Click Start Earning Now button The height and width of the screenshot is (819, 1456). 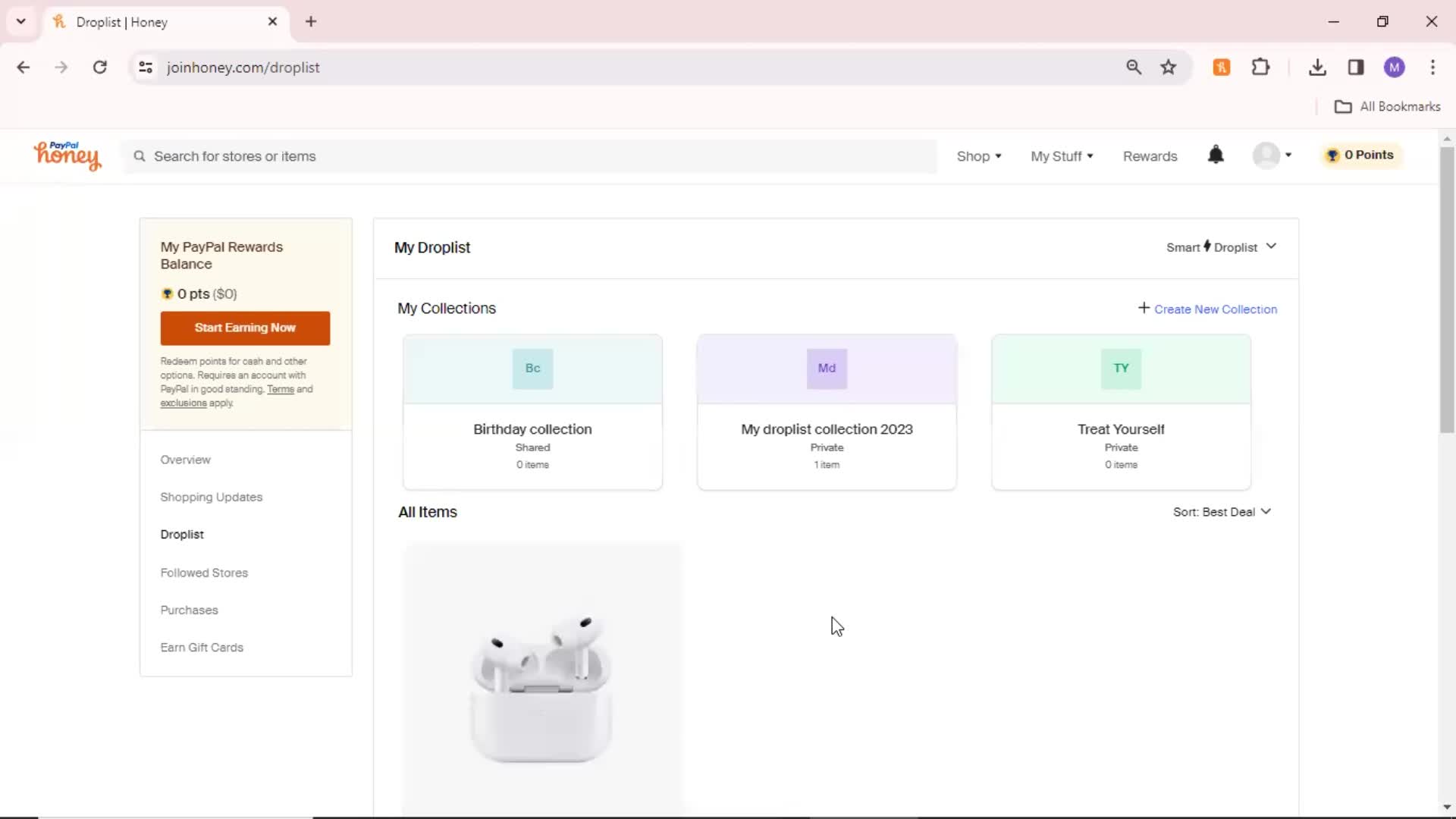click(x=245, y=327)
